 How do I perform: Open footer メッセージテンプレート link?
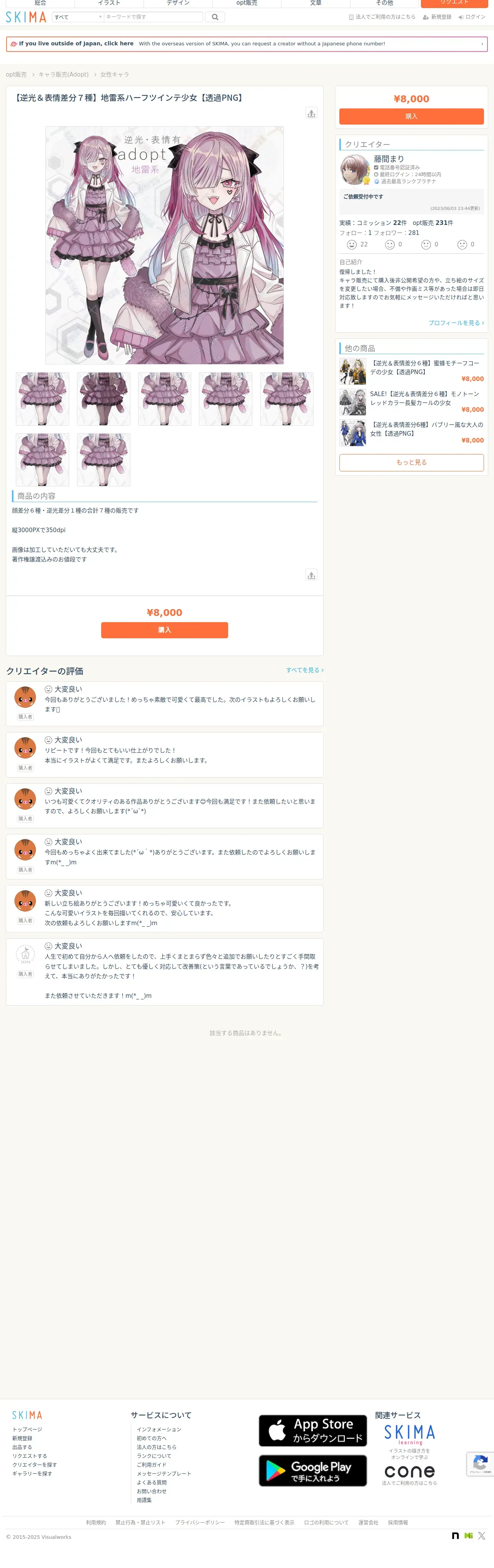[164, 1474]
